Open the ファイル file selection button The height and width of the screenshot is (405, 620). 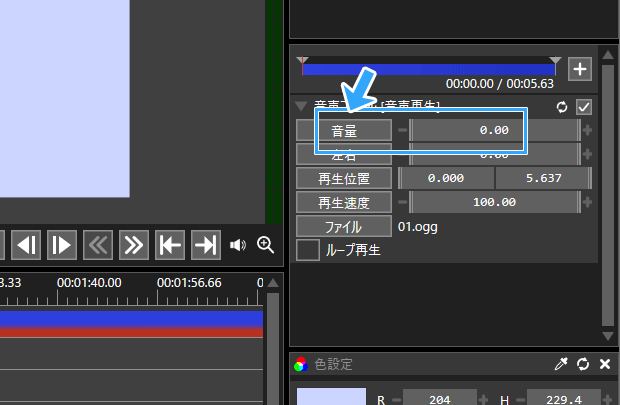[344, 227]
